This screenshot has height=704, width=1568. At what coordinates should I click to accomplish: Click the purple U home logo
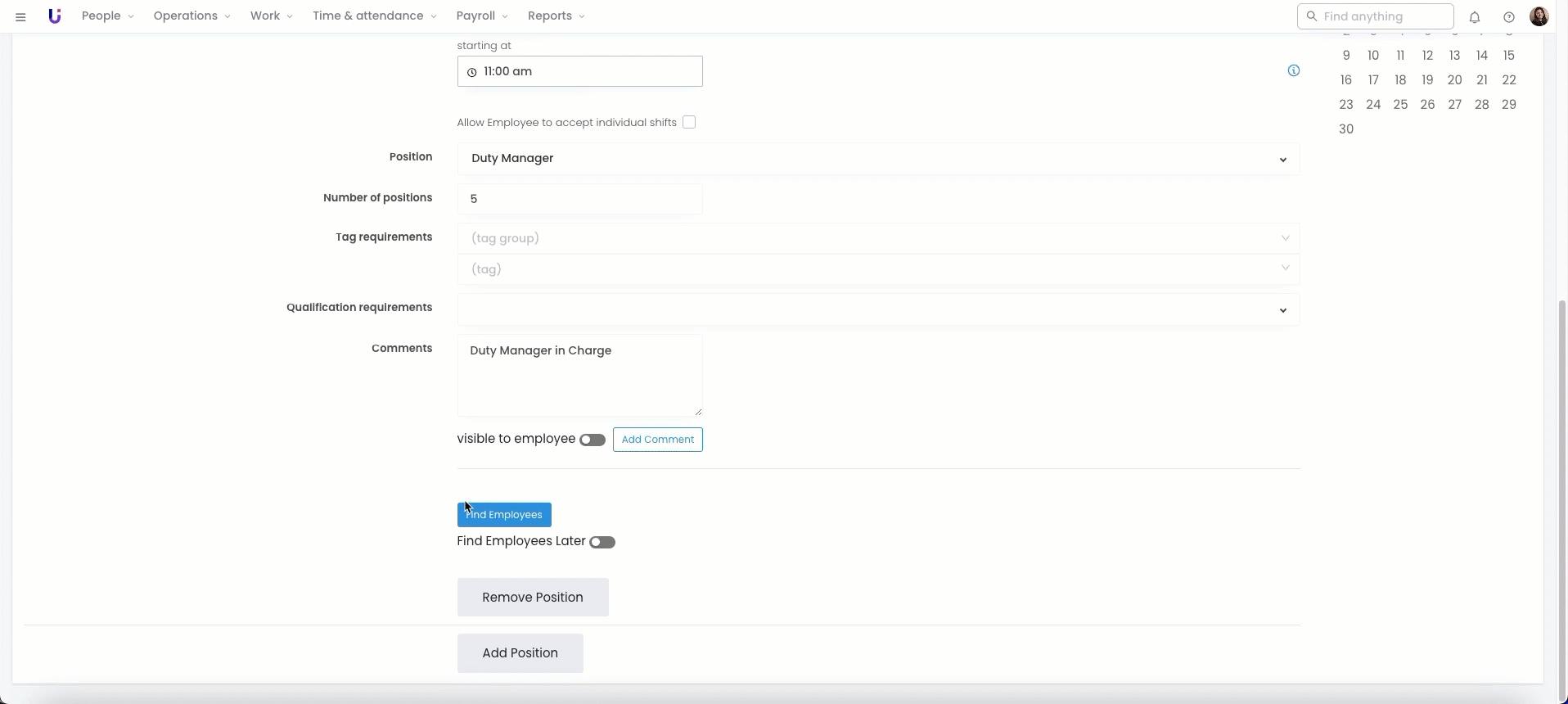click(x=54, y=16)
